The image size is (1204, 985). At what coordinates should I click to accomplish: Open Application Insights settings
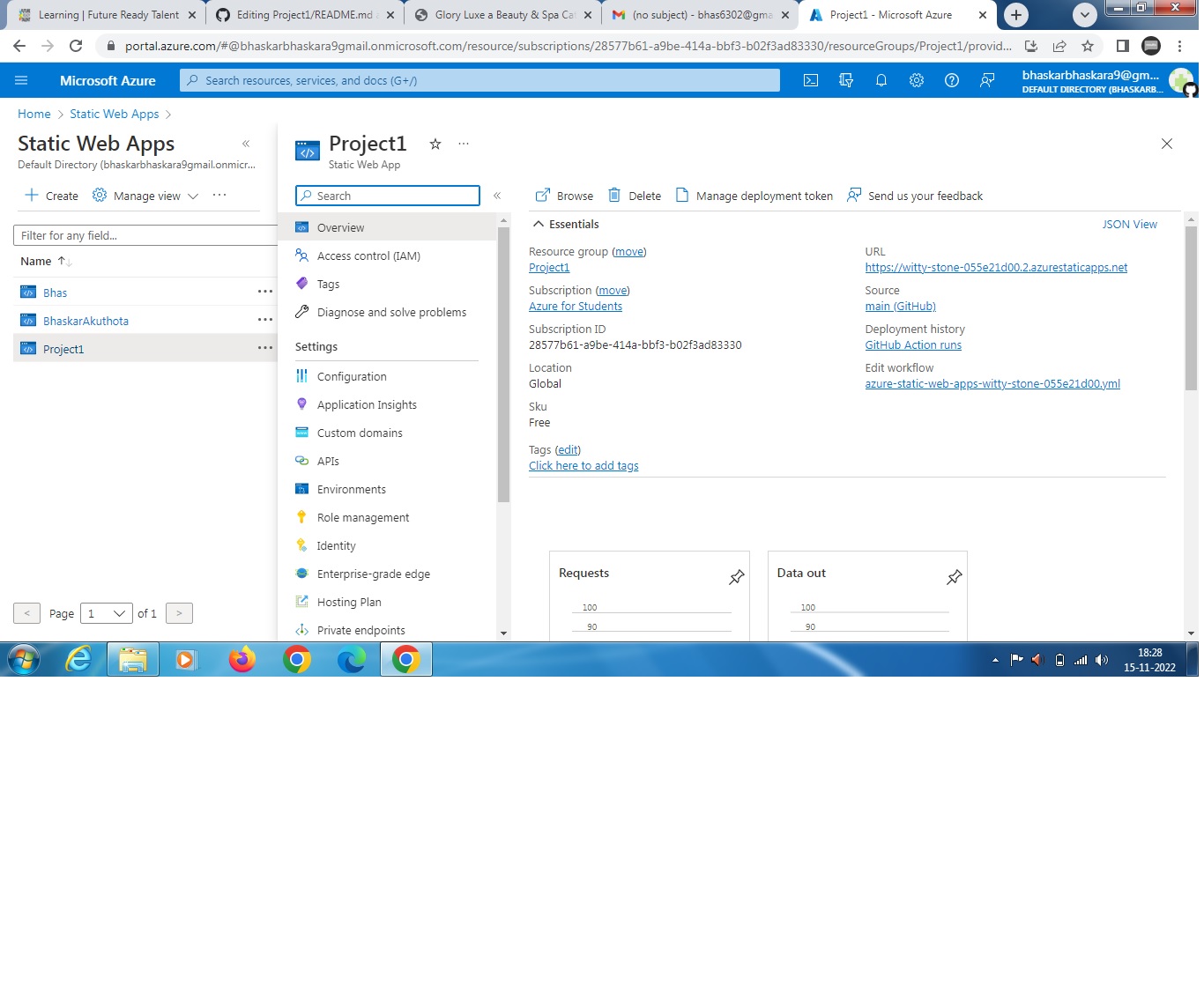click(x=367, y=404)
